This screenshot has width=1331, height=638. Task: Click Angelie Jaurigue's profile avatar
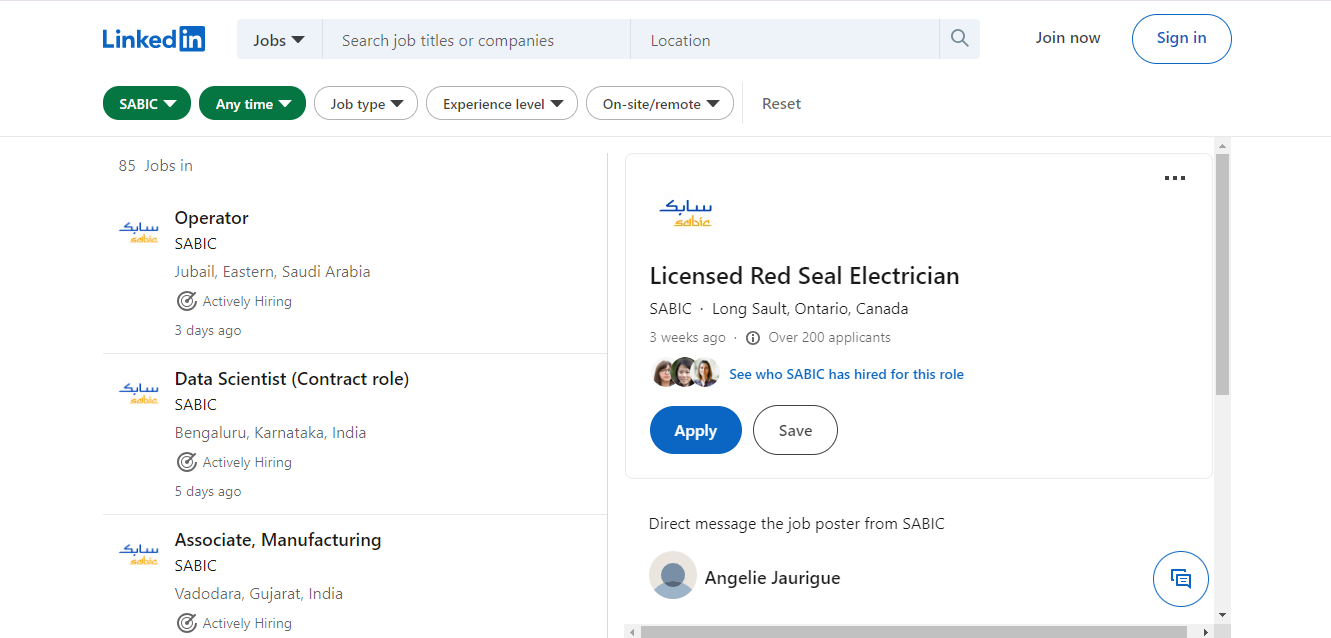672,575
